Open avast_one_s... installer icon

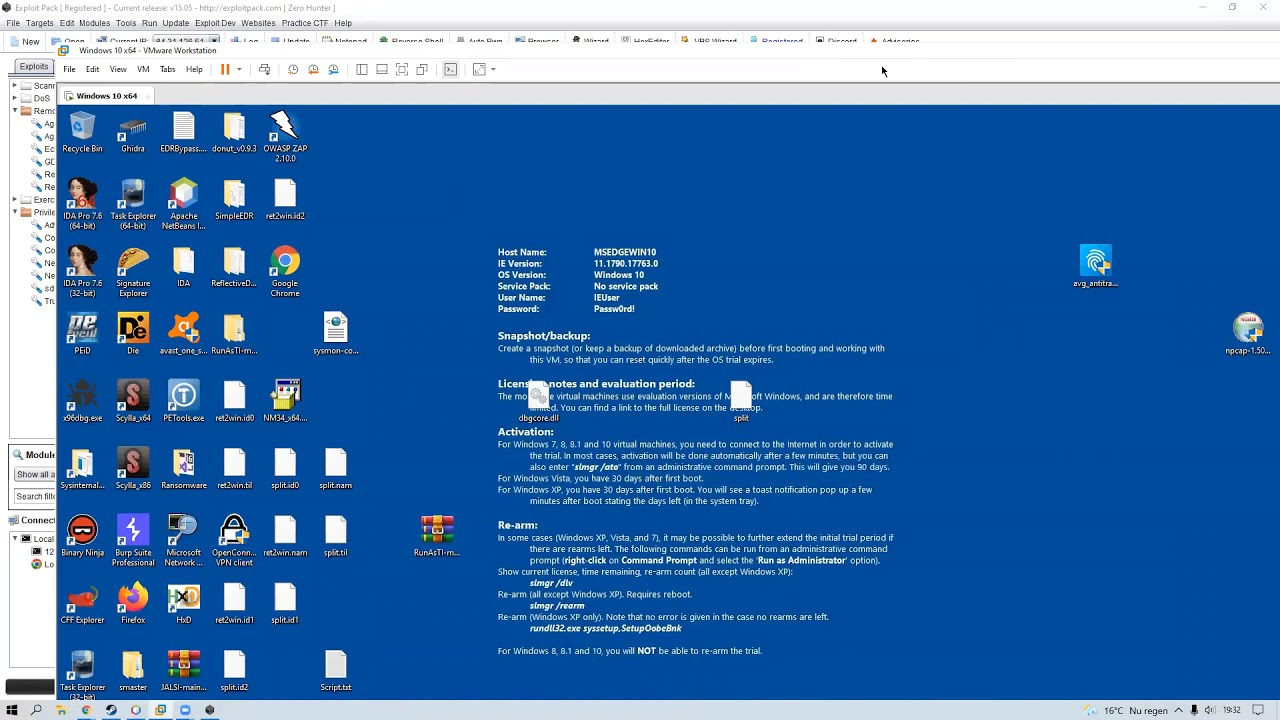point(183,334)
